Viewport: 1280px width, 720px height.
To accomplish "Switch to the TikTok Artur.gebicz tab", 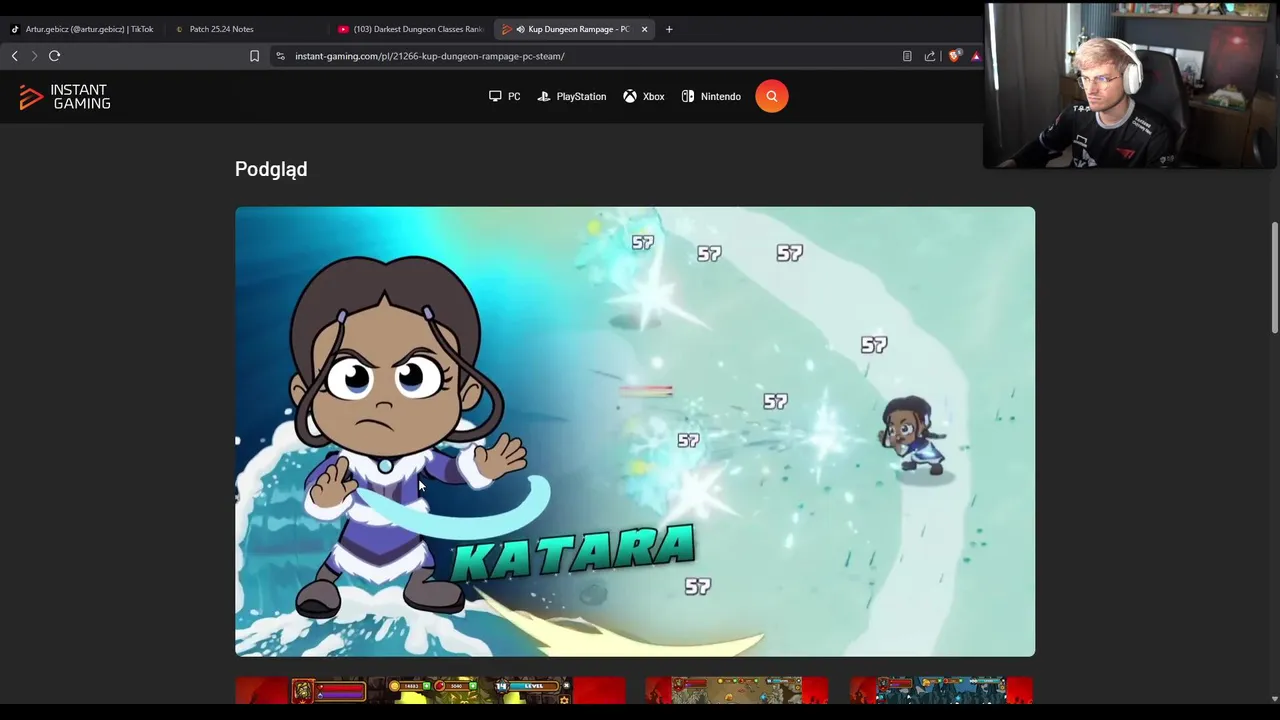I will (83, 29).
